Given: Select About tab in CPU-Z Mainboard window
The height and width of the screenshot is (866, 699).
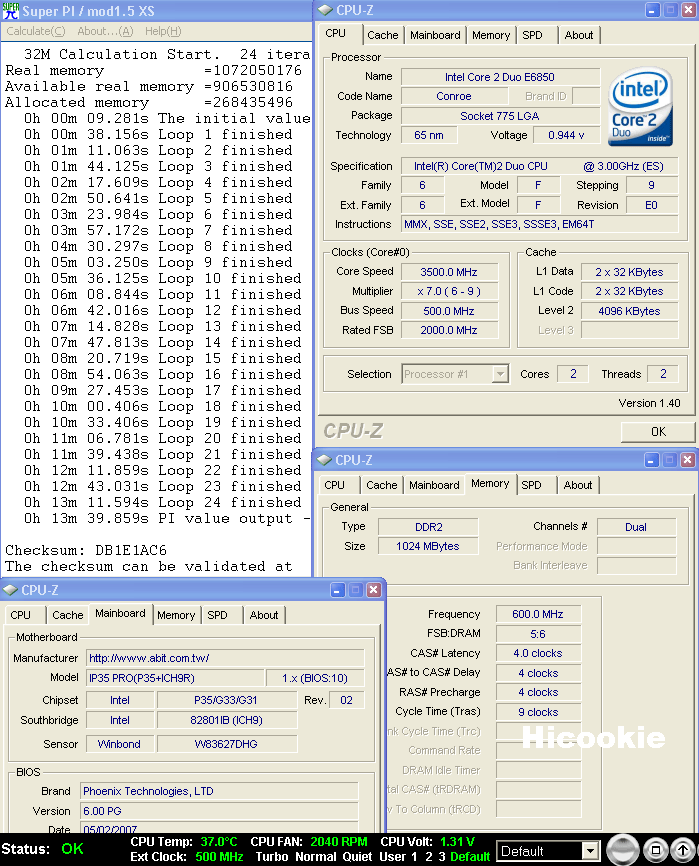Looking at the screenshot, I should pos(264,615).
